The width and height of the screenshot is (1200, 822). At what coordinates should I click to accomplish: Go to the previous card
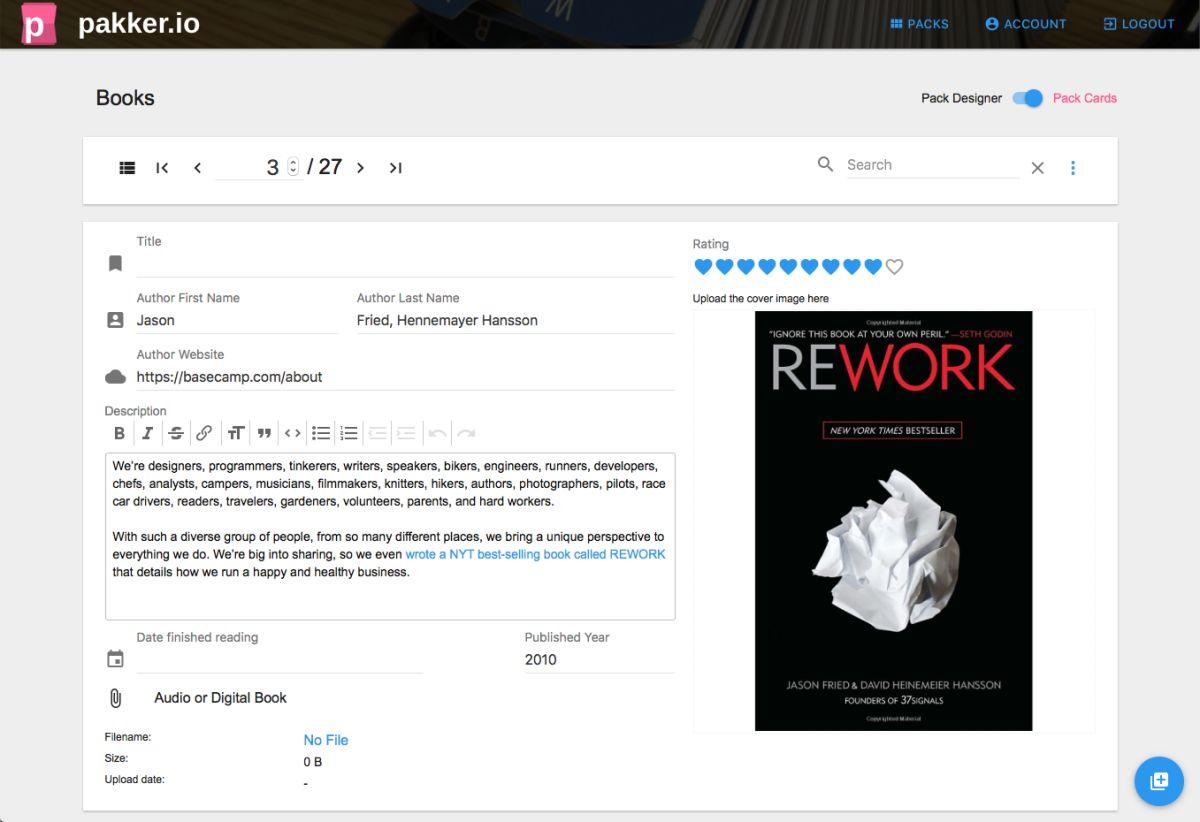coord(197,168)
